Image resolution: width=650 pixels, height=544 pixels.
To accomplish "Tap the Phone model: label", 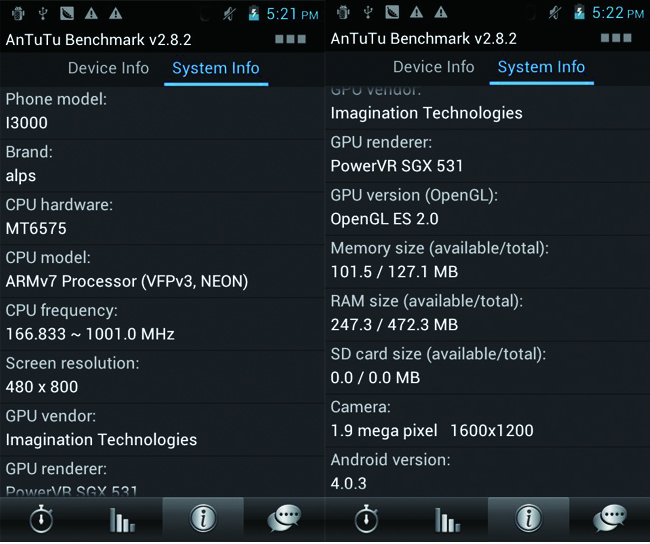I will (x=56, y=100).
